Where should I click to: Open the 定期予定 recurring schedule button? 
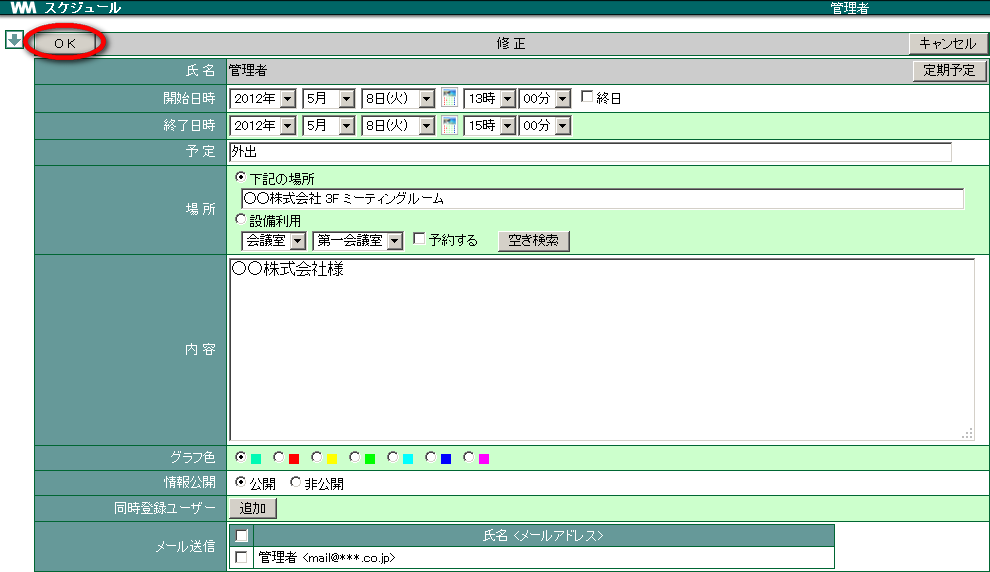point(949,70)
